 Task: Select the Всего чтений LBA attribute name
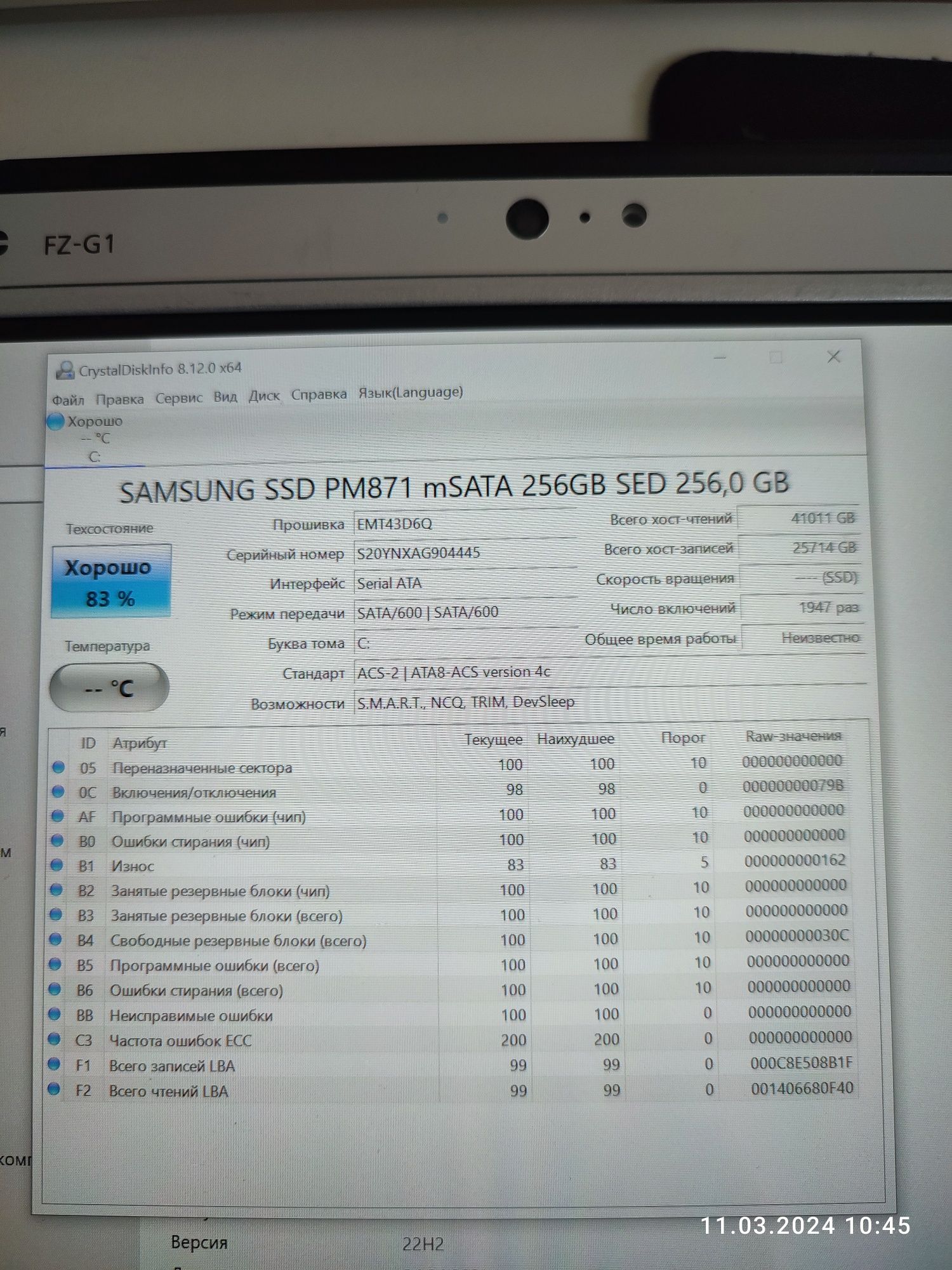pos(168,1092)
